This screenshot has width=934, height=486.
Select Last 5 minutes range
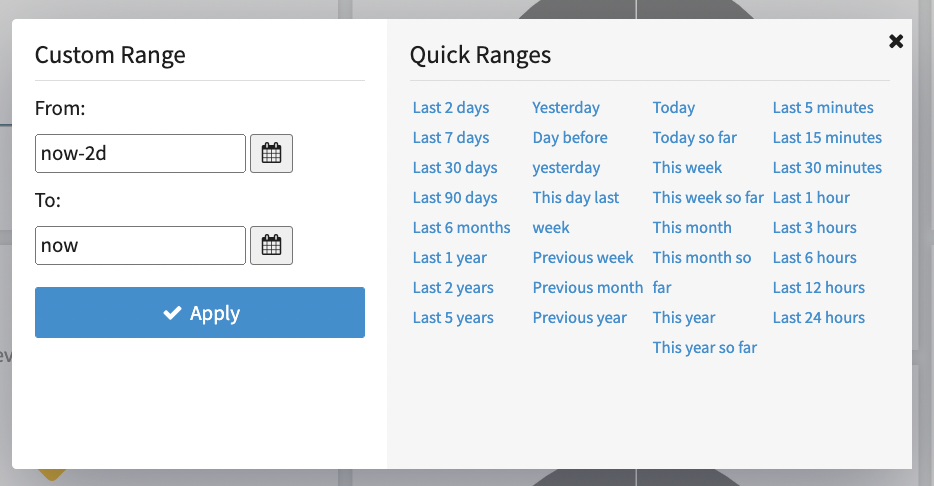click(823, 108)
